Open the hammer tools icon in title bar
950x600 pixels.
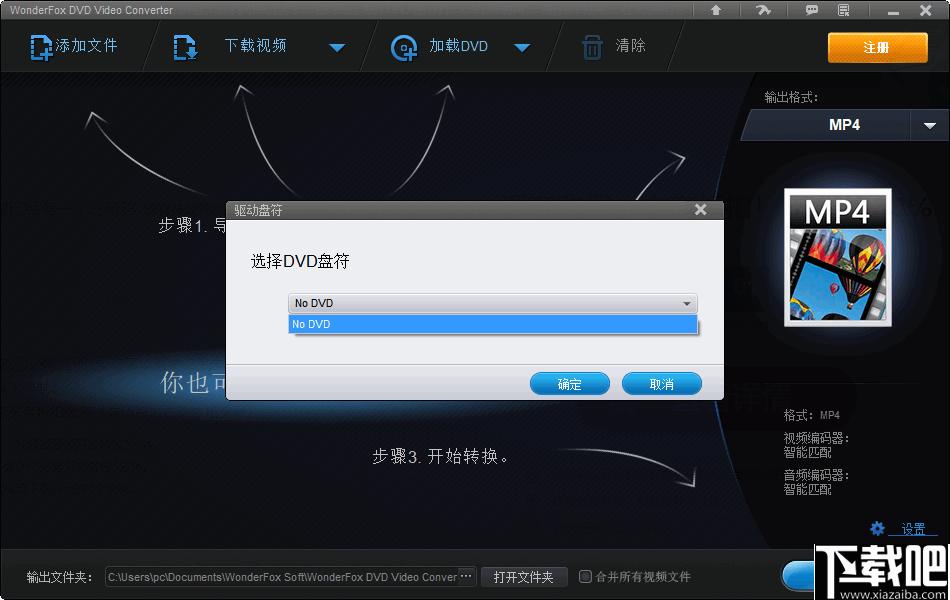tap(763, 10)
